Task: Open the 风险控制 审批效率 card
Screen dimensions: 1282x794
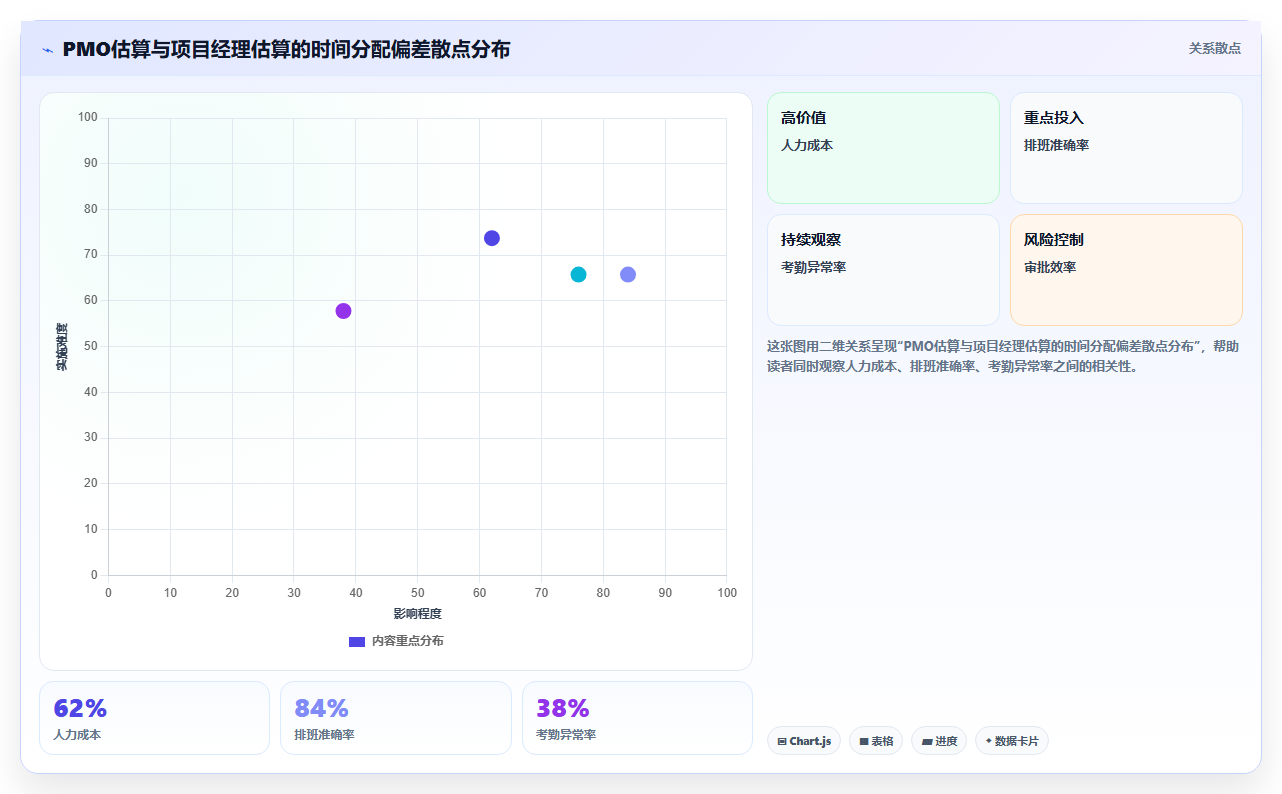Action: coord(1126,270)
